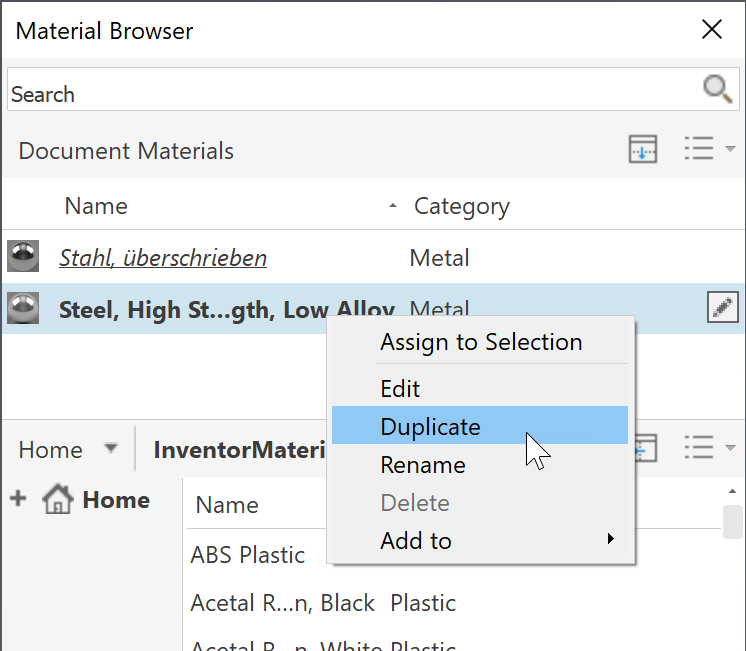Choose Rename from the context menu
The height and width of the screenshot is (651, 746).
[x=480, y=464]
